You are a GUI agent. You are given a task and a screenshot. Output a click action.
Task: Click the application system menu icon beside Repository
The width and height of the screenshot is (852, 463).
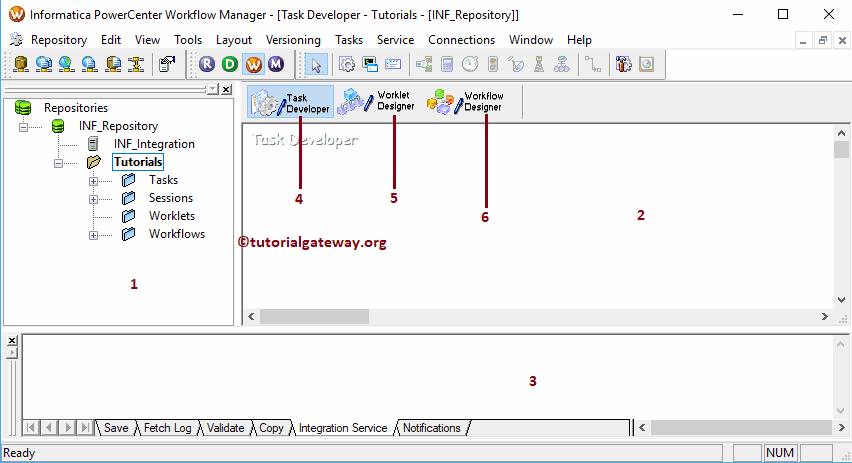tap(16, 40)
